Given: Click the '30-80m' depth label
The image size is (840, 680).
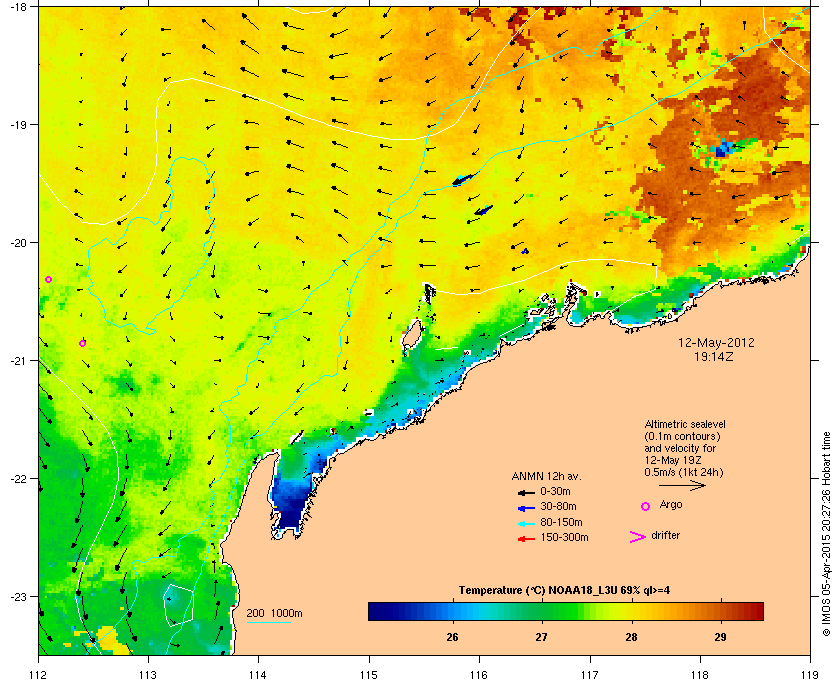Looking at the screenshot, I should 559,506.
